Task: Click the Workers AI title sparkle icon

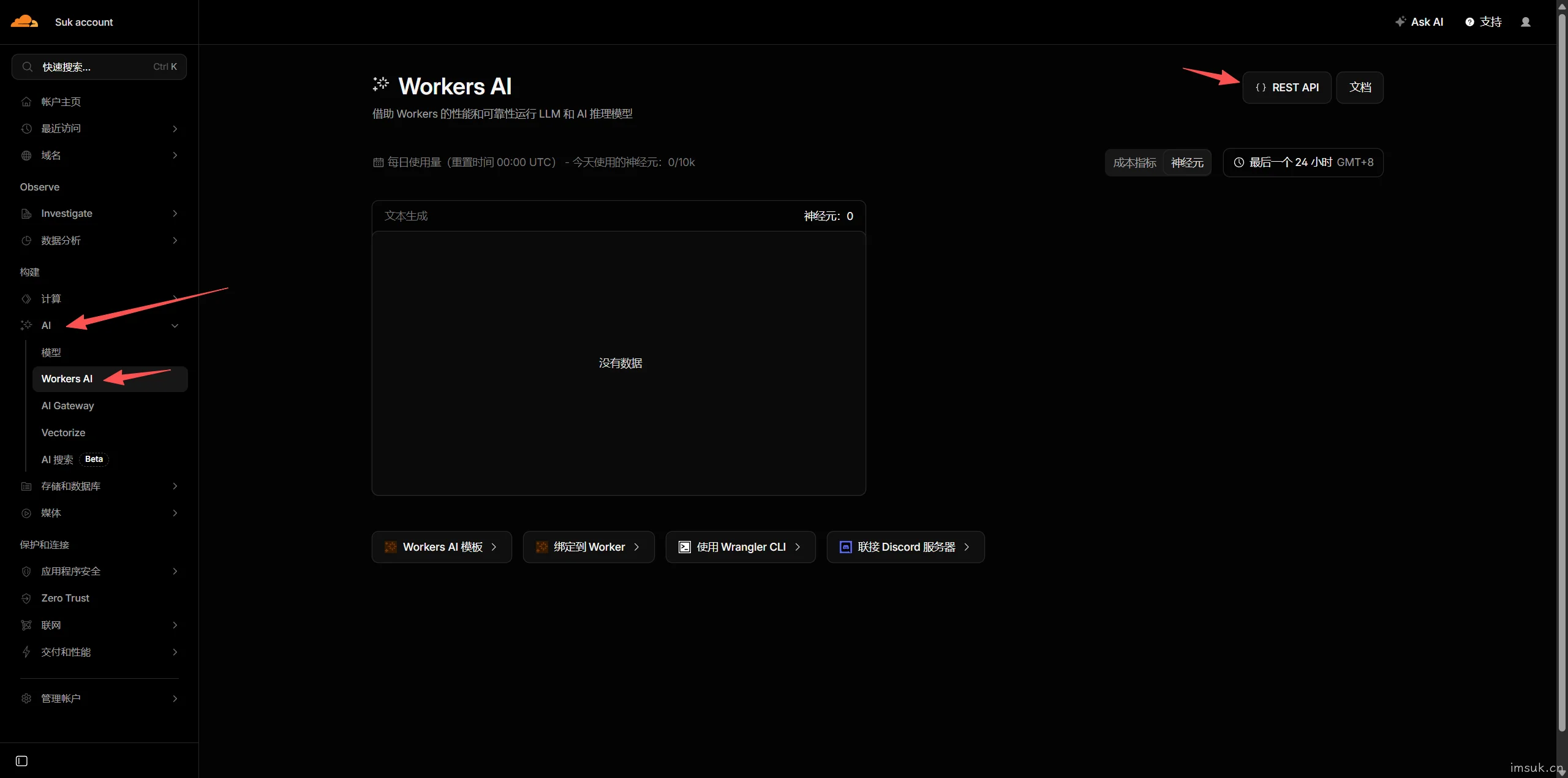Action: click(381, 84)
